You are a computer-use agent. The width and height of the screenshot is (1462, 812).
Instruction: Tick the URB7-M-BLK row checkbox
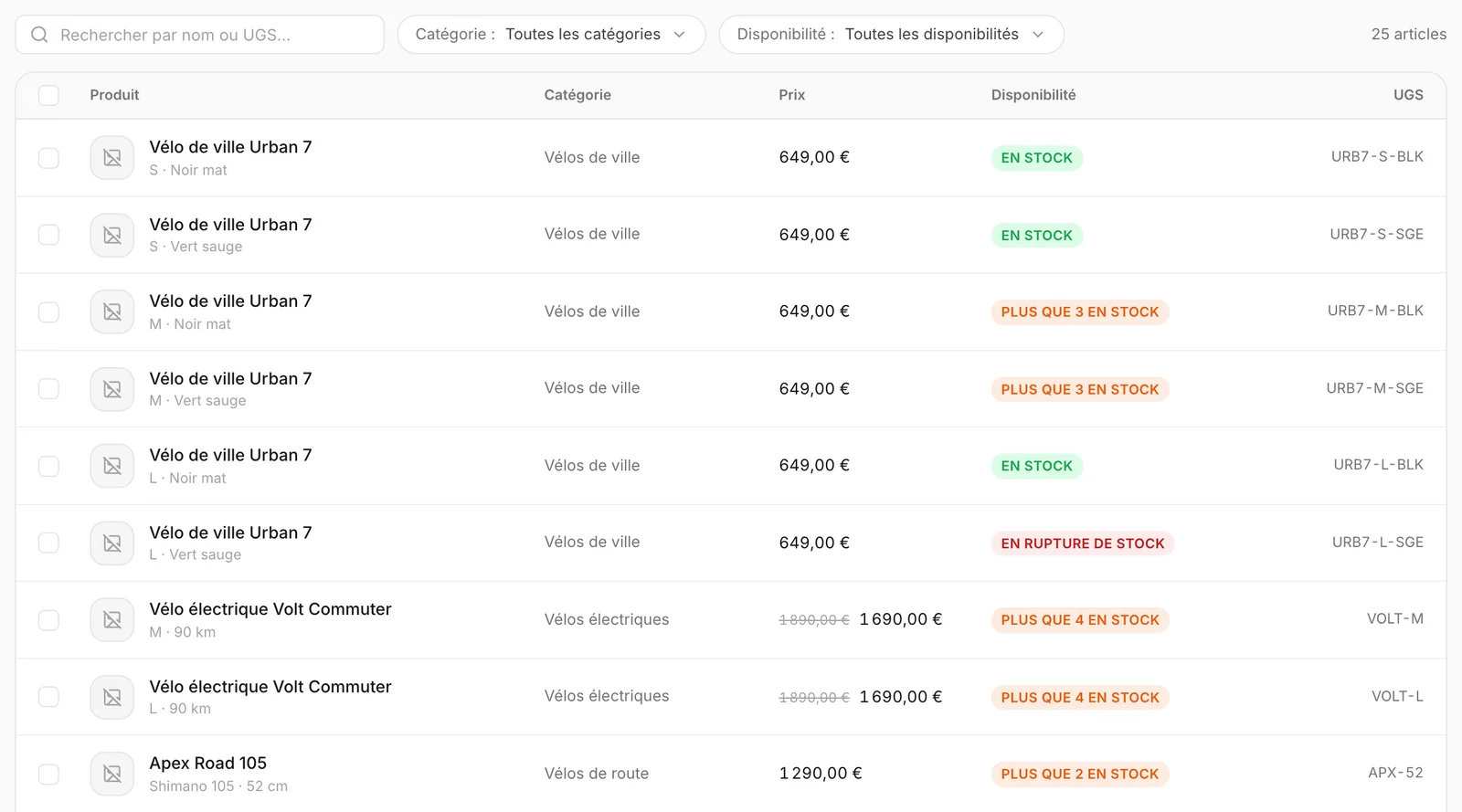48,312
